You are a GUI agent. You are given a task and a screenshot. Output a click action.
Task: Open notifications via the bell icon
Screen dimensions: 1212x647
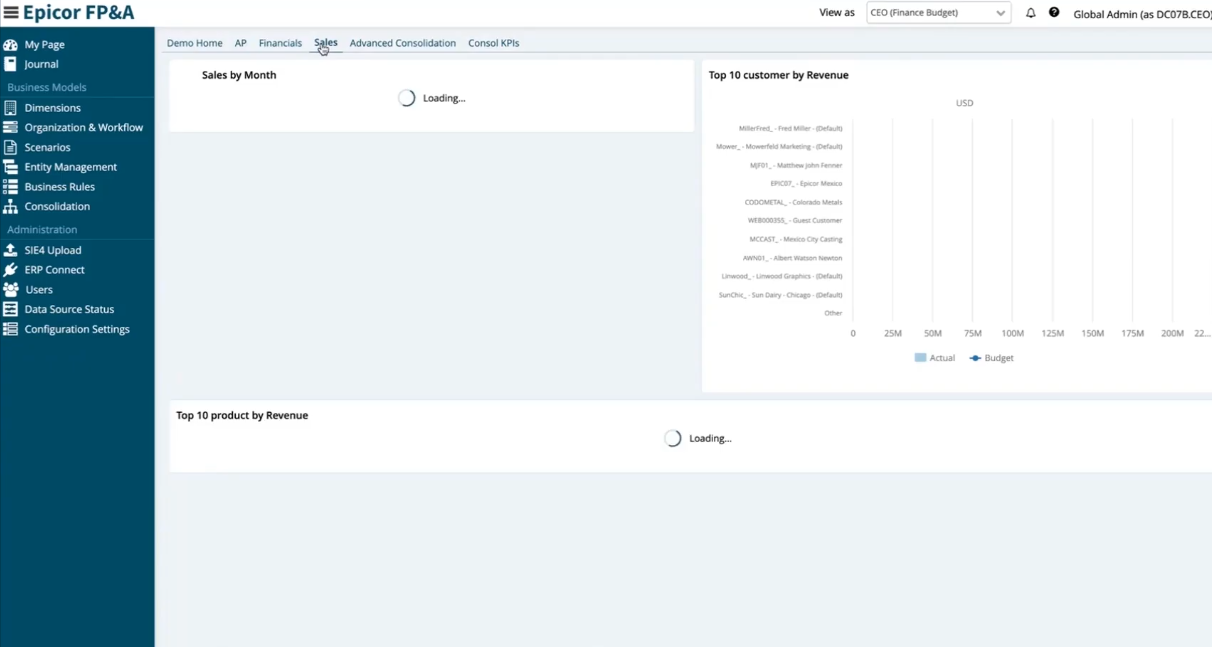pos(1030,13)
